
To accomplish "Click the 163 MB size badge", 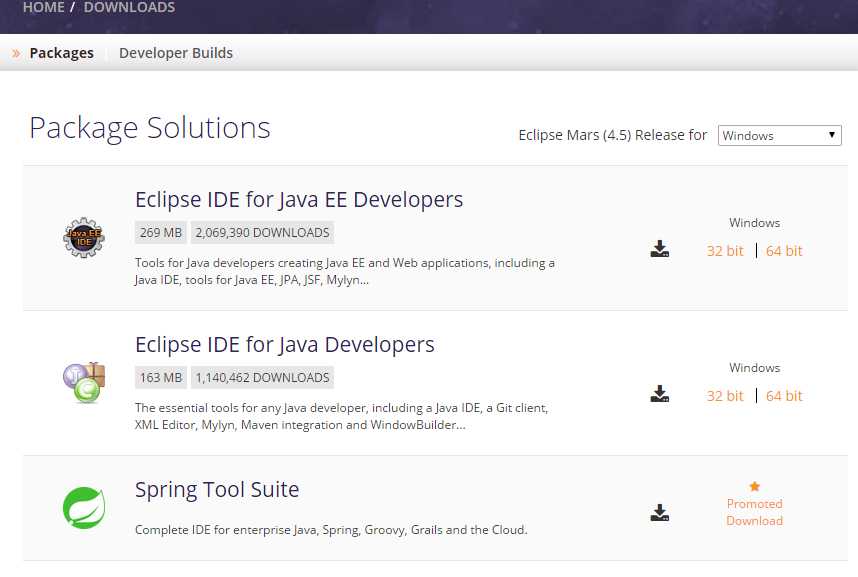I will (161, 378).
